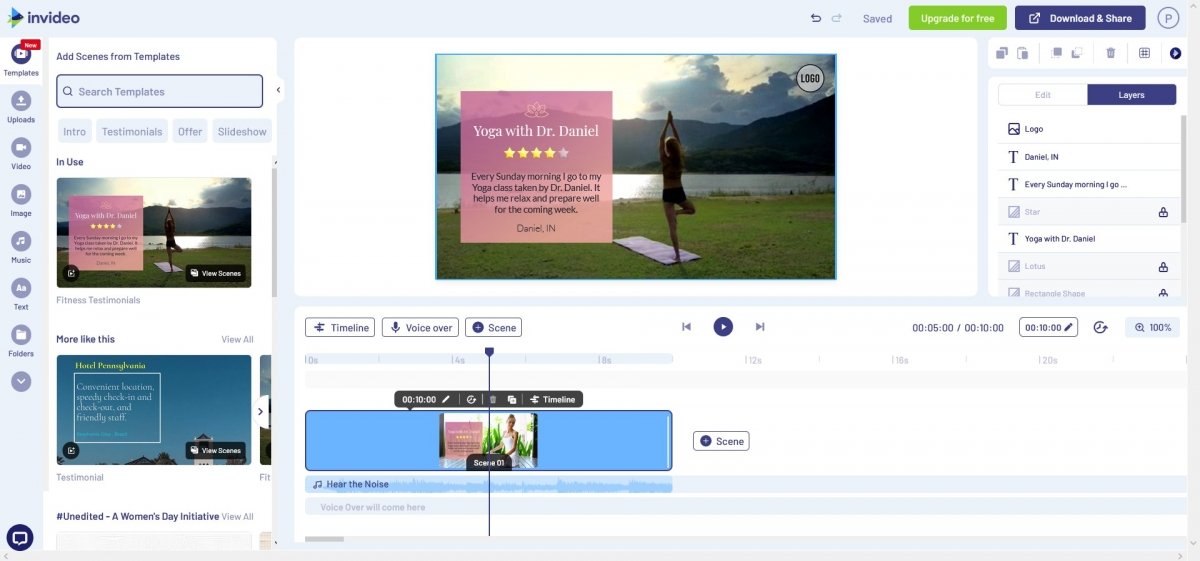
Task: Open View All for More like this
Action: click(x=237, y=339)
